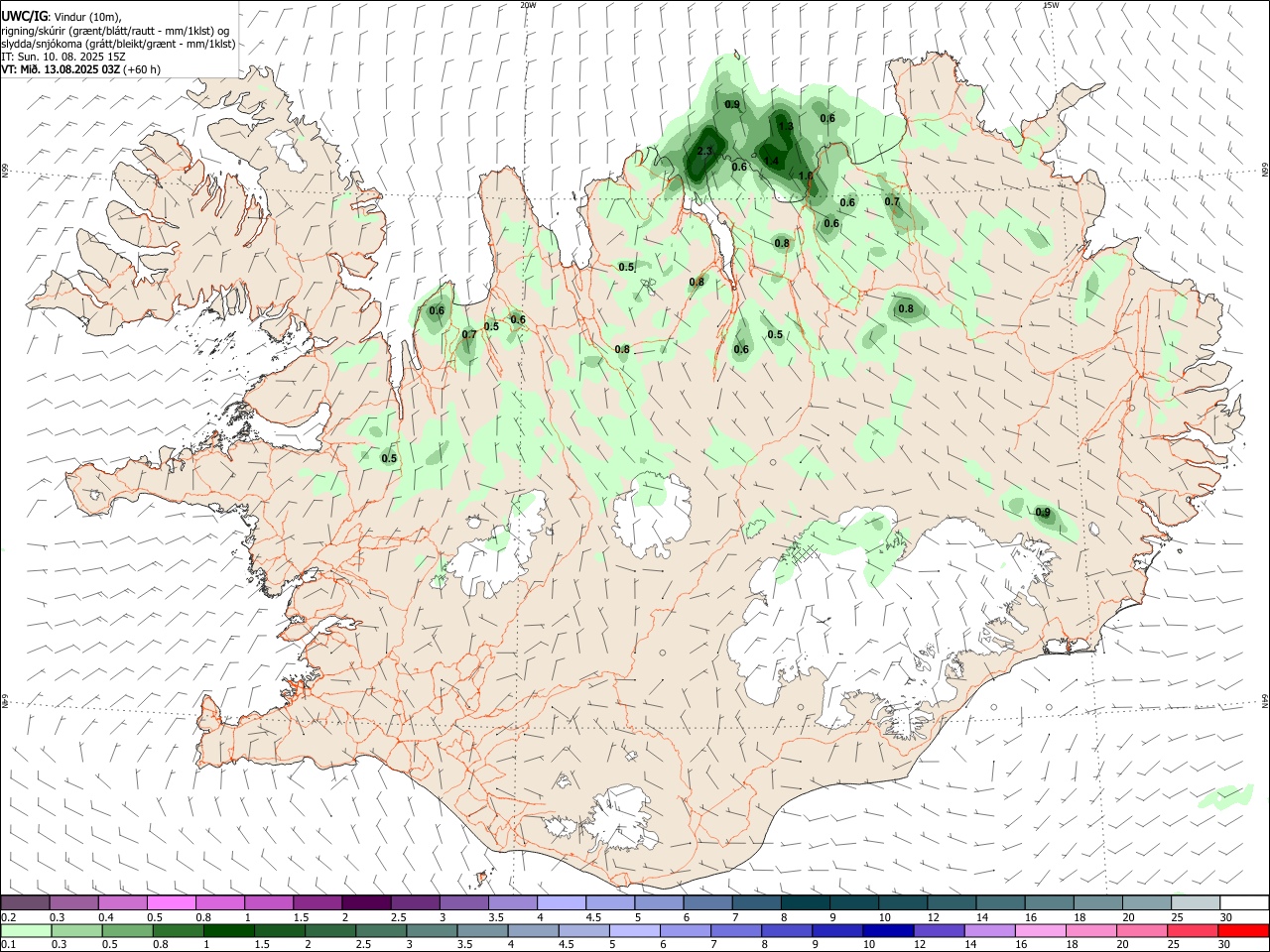Image resolution: width=1270 pixels, height=952 pixels.
Task: Click the '20W' longitude label at the top
Action: [x=528, y=5]
